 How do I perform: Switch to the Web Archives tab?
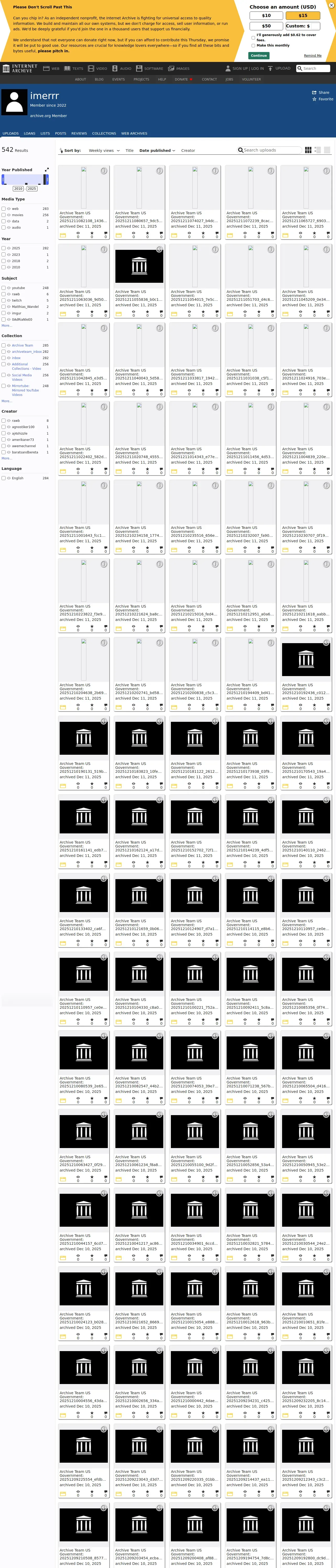(x=134, y=133)
